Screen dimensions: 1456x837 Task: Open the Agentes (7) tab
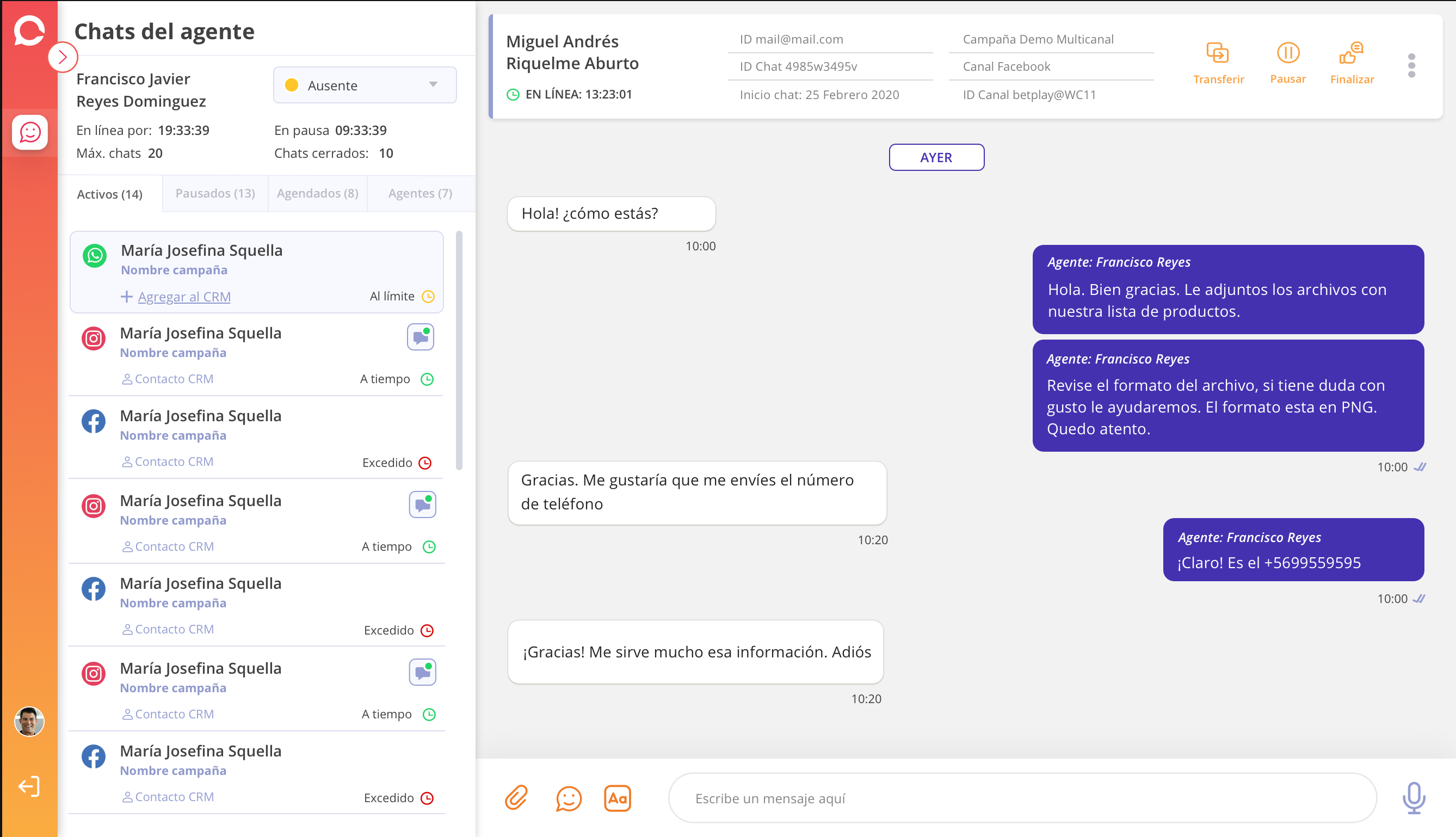[420, 193]
